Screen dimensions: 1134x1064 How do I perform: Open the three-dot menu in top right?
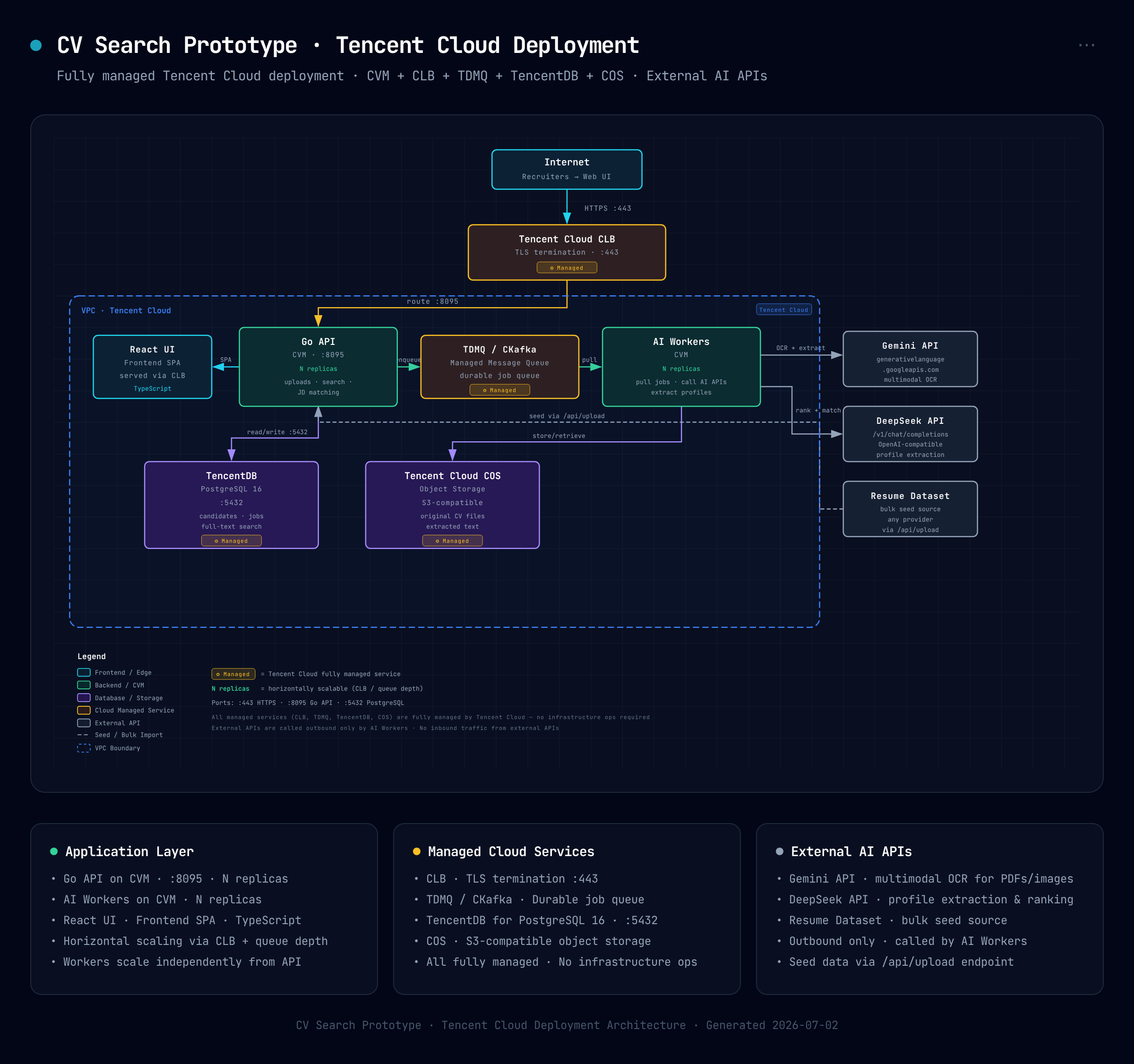(1086, 45)
